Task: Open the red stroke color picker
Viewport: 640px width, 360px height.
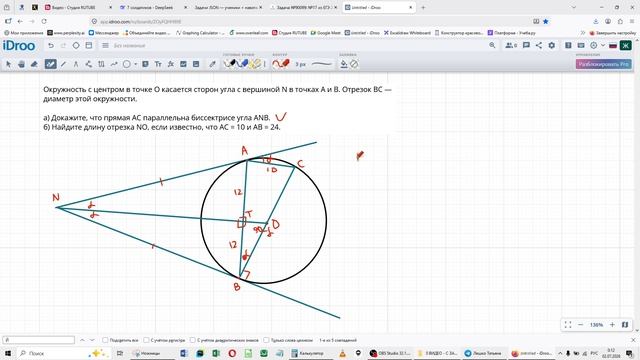Action: (x=281, y=64)
